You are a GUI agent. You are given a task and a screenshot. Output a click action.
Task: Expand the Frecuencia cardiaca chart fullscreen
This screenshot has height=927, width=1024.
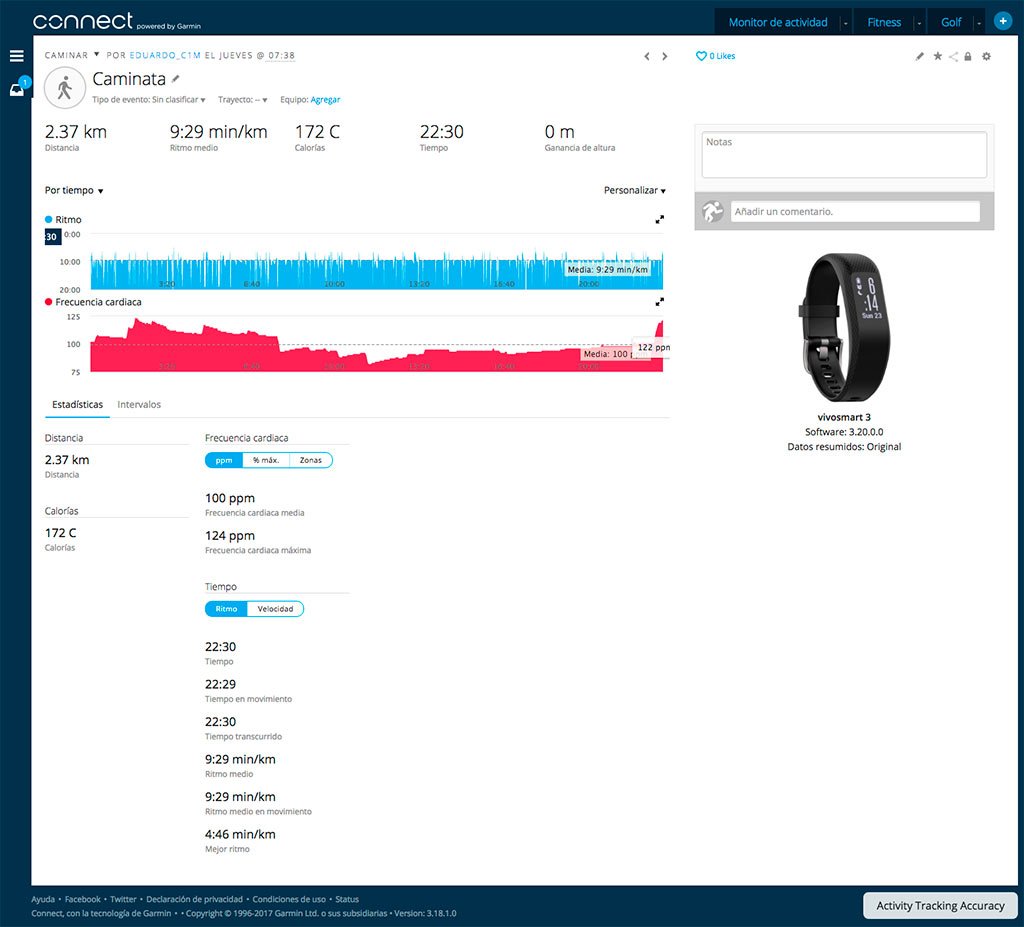point(660,302)
